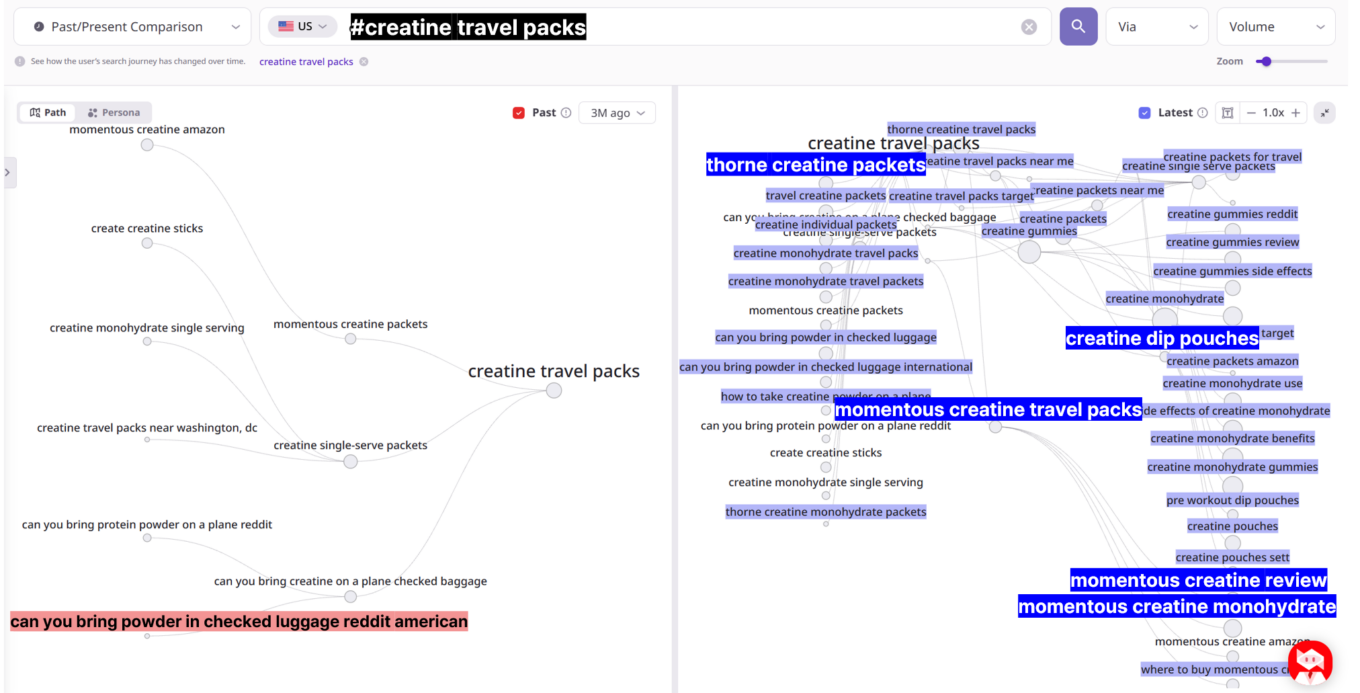Open the red chatbot assistant icon

(x=1310, y=663)
